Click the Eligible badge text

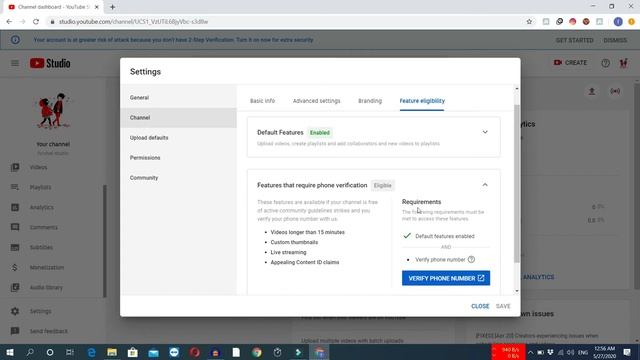382,185
